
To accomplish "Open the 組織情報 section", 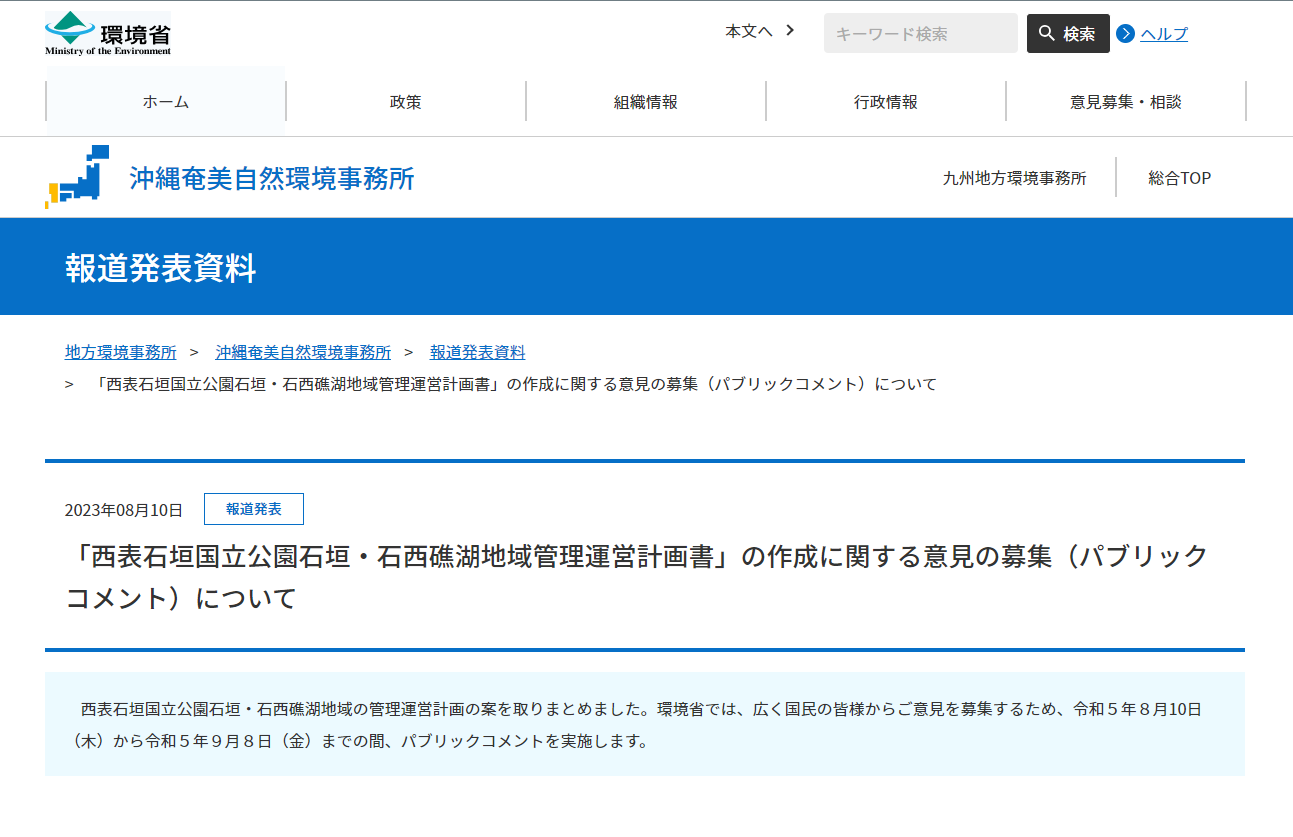I will pyautogui.click(x=645, y=101).
